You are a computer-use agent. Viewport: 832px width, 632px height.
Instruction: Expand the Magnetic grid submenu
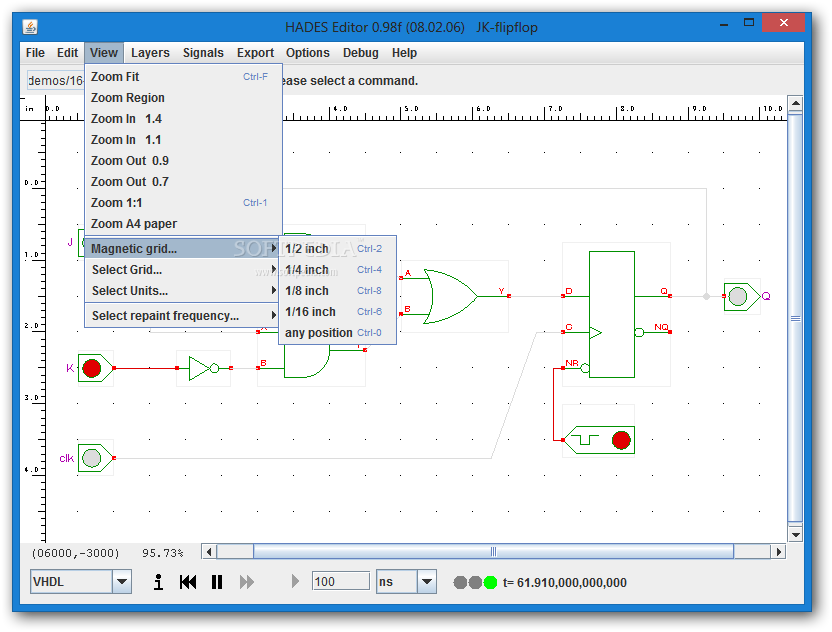coord(183,248)
